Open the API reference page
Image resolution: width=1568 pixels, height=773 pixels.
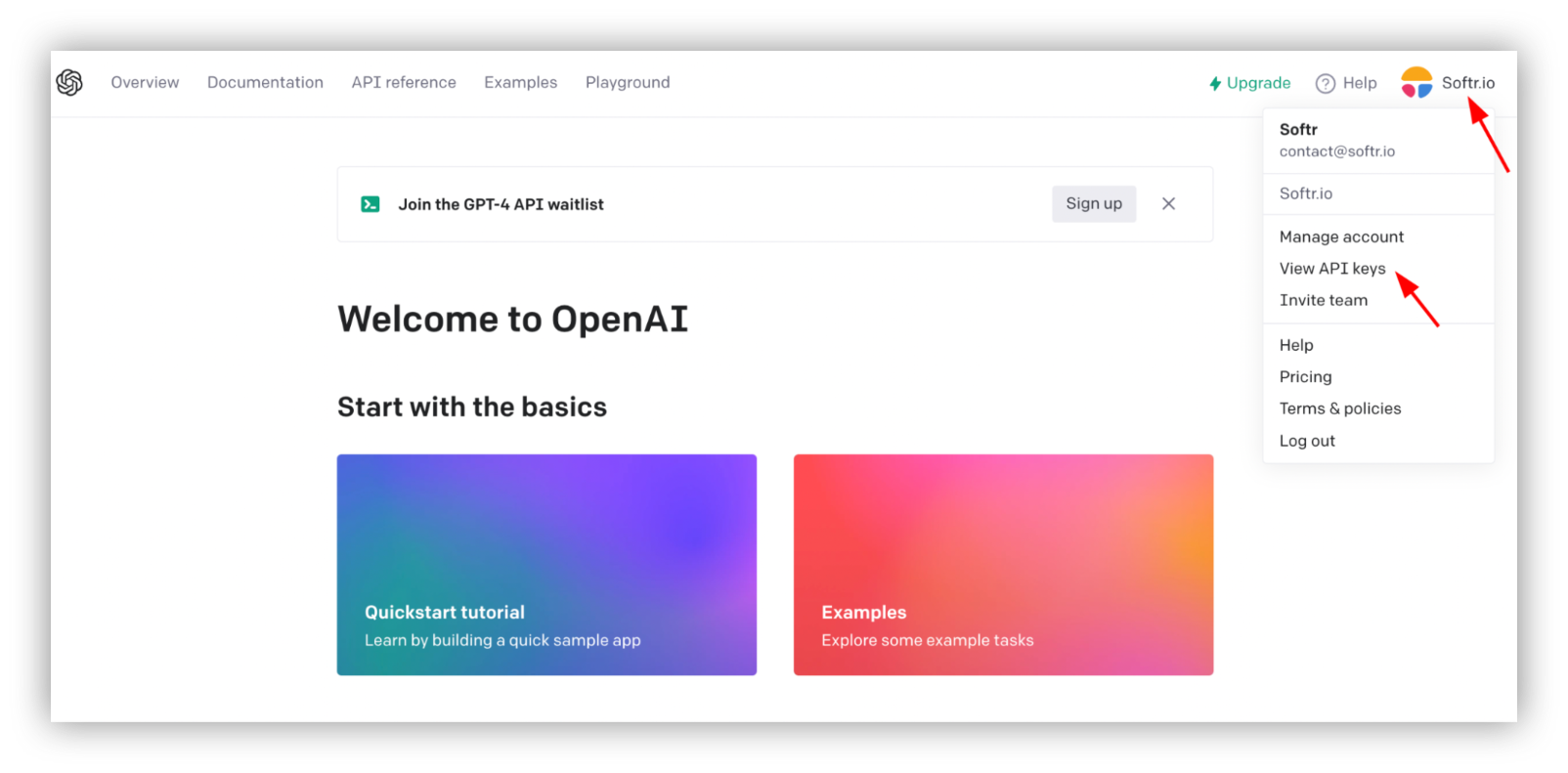pos(404,83)
